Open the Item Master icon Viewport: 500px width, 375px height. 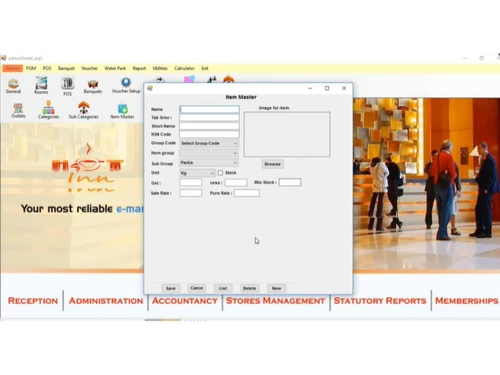(122, 111)
